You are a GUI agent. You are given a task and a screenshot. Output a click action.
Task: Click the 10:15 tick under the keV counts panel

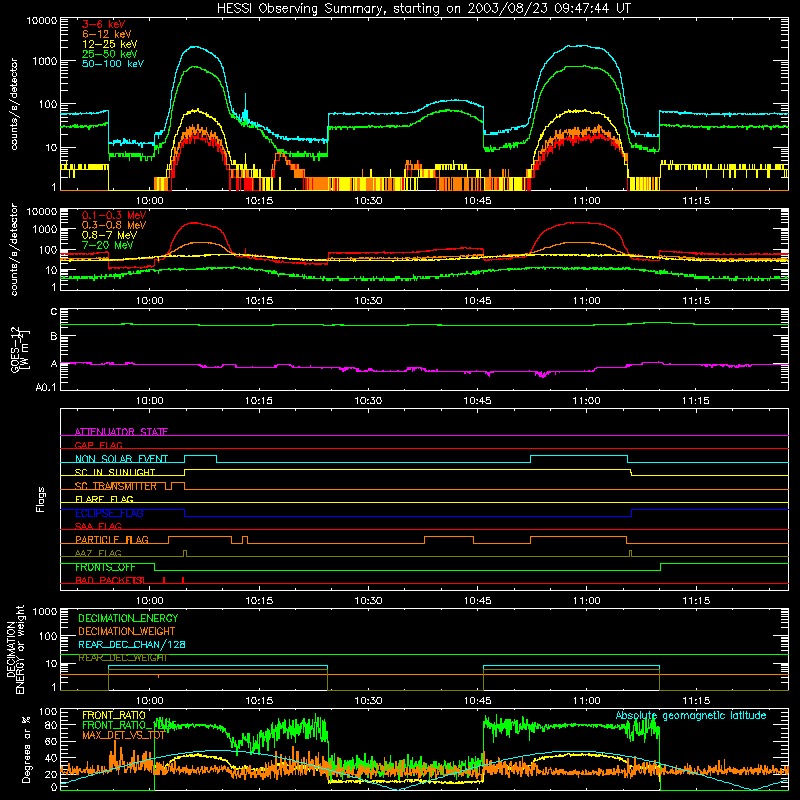pyautogui.click(x=259, y=201)
